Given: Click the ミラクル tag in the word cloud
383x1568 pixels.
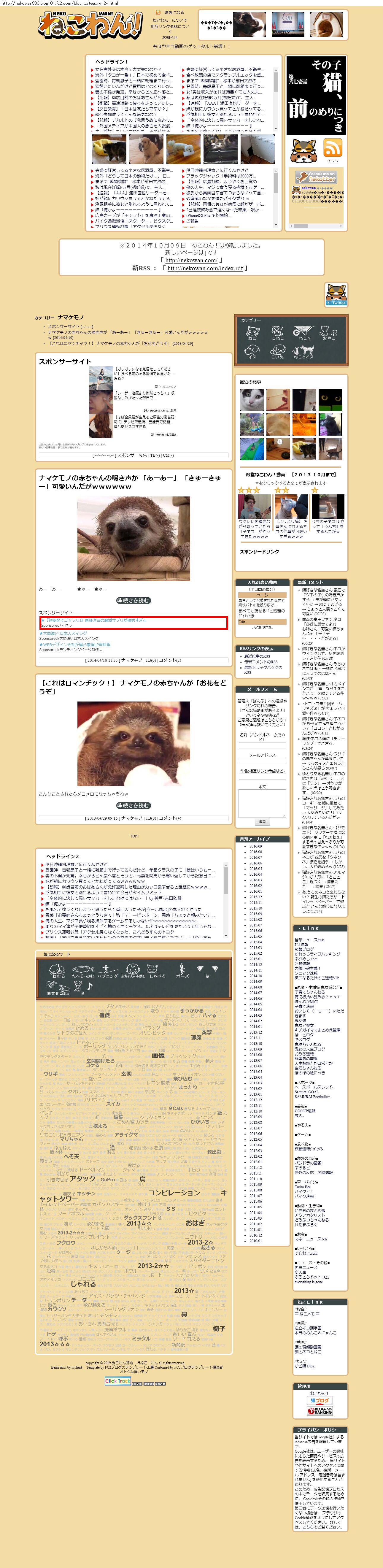Looking at the screenshot, I should 141,1339.
